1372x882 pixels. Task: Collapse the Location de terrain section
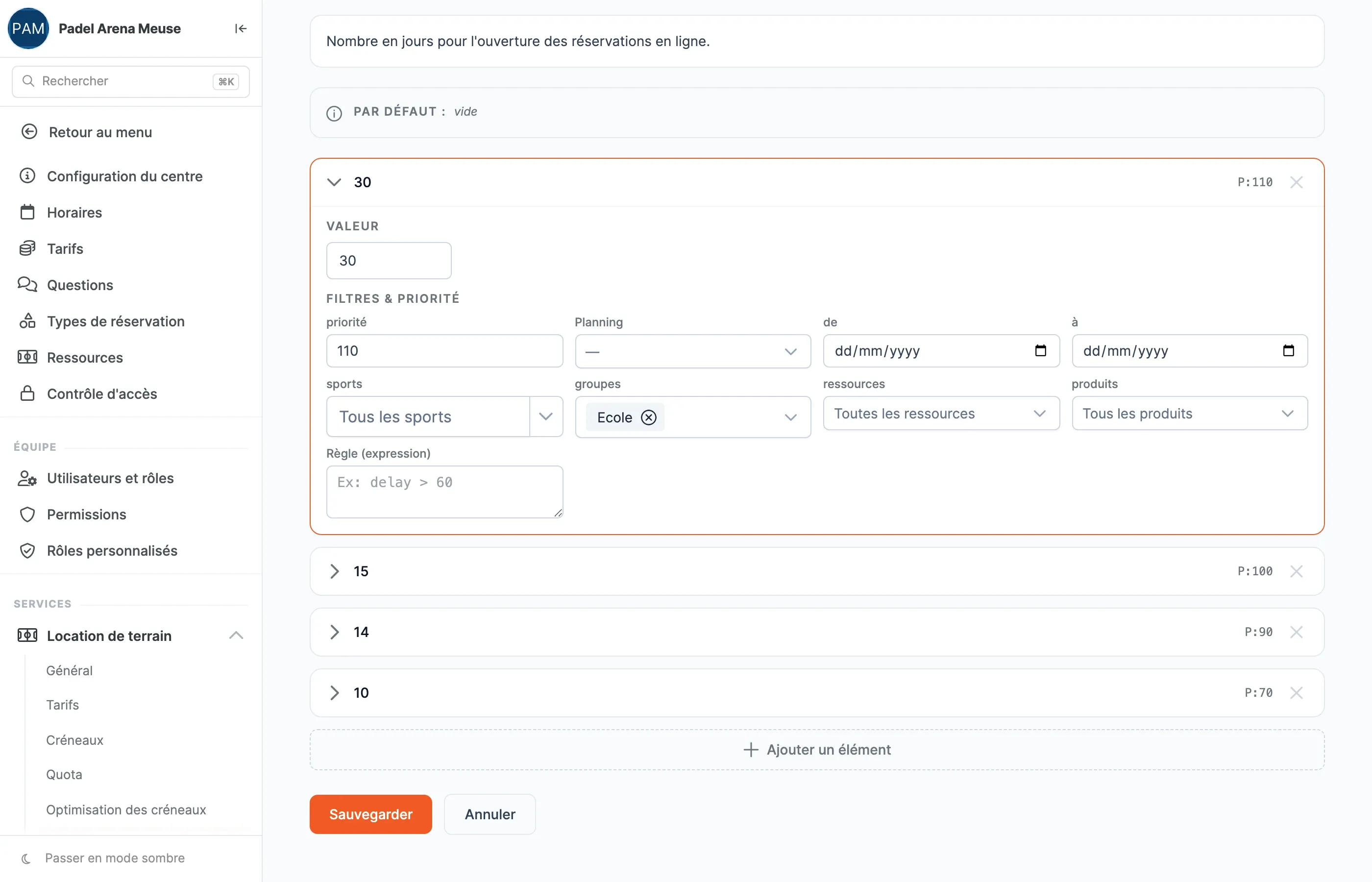pos(236,635)
